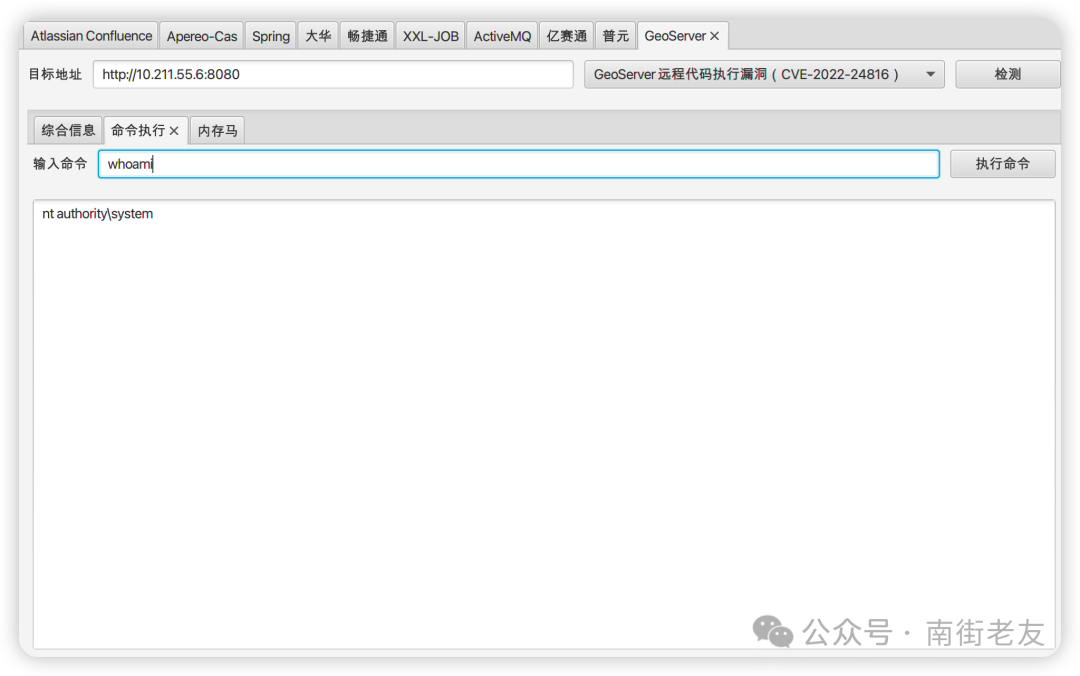Switch to the 畅捷通 tab

(367, 36)
